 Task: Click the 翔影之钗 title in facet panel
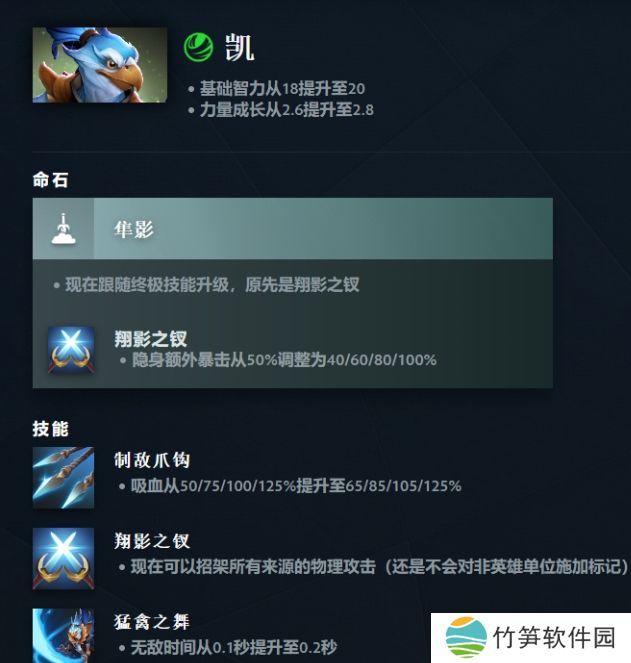click(151, 339)
